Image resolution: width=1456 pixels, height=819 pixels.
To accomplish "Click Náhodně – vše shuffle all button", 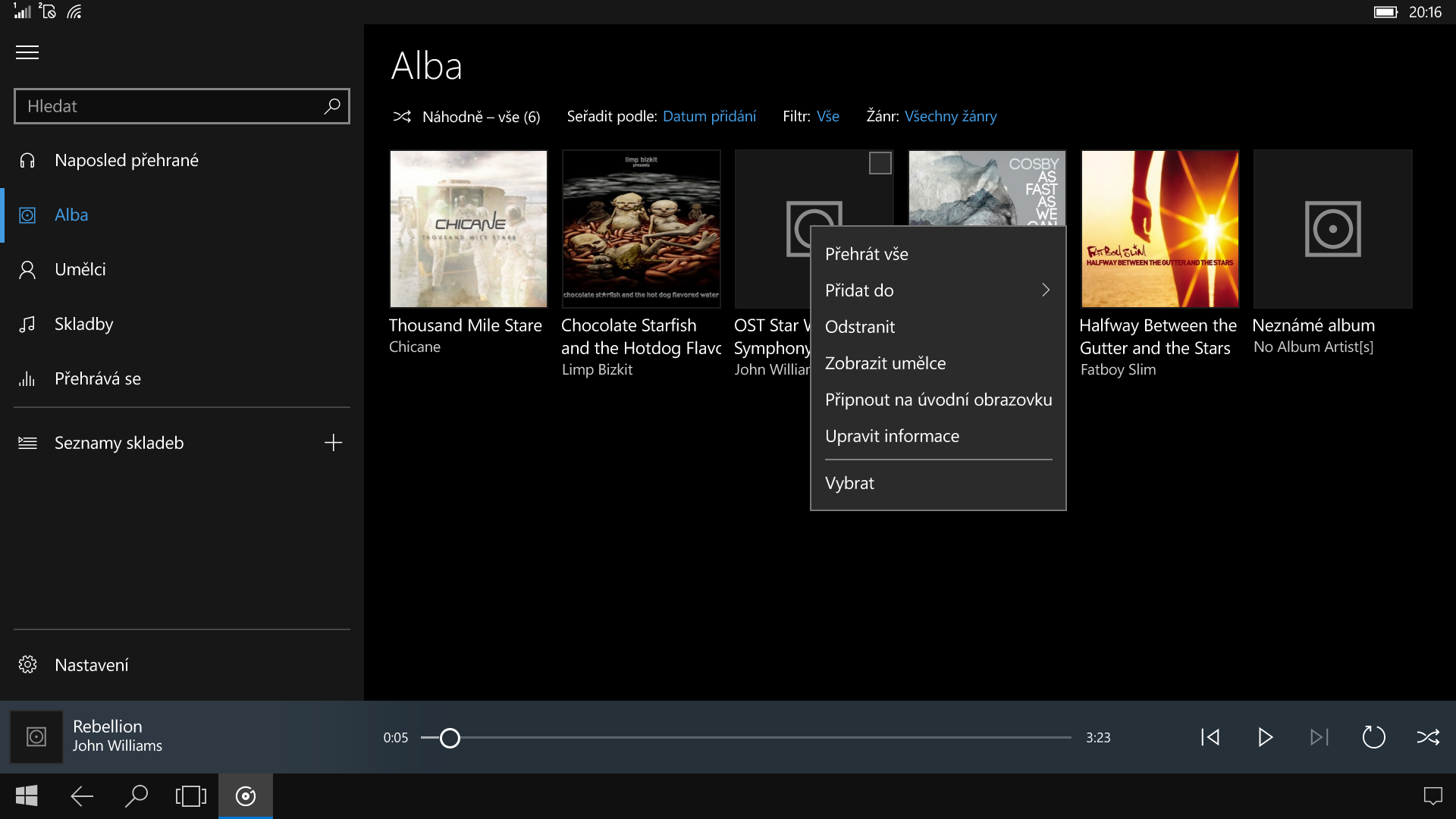I will click(467, 117).
